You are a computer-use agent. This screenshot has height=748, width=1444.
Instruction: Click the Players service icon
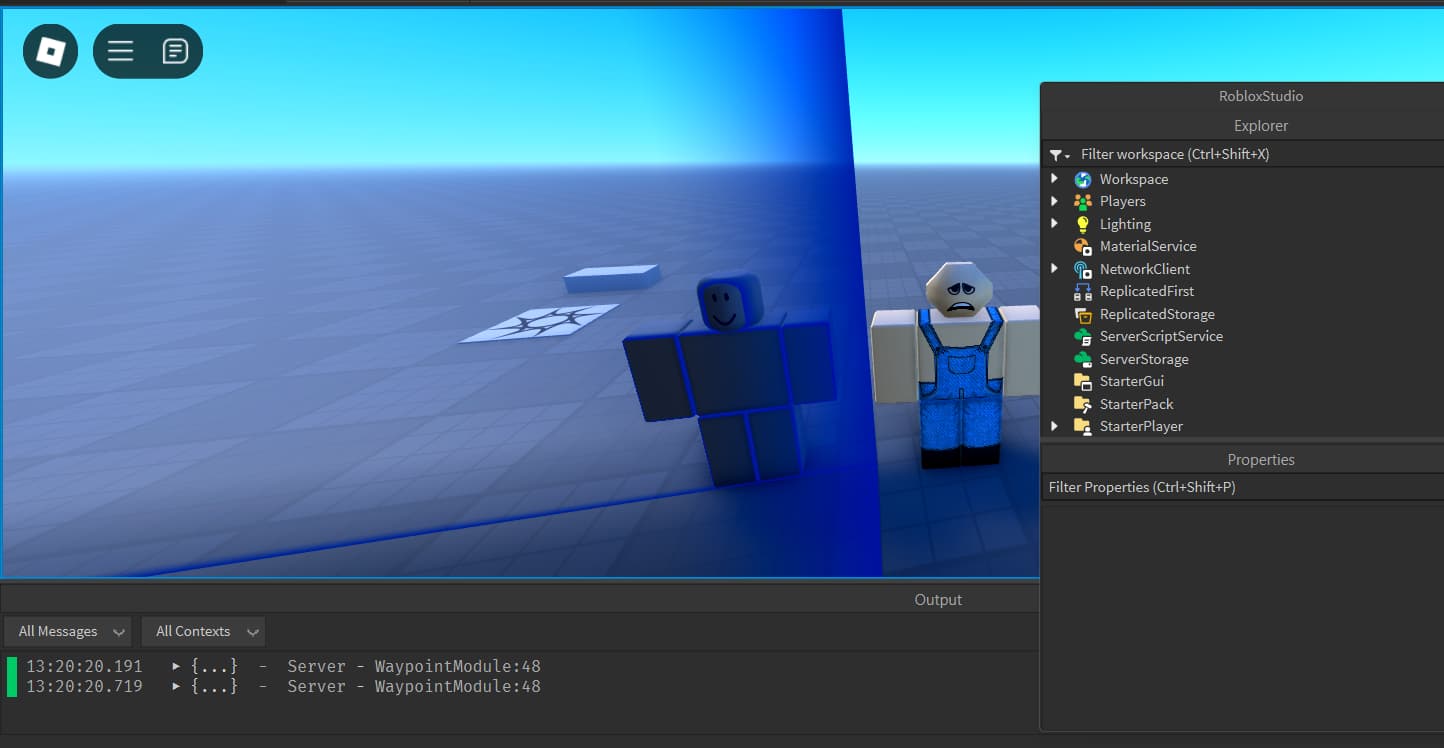coord(1082,202)
